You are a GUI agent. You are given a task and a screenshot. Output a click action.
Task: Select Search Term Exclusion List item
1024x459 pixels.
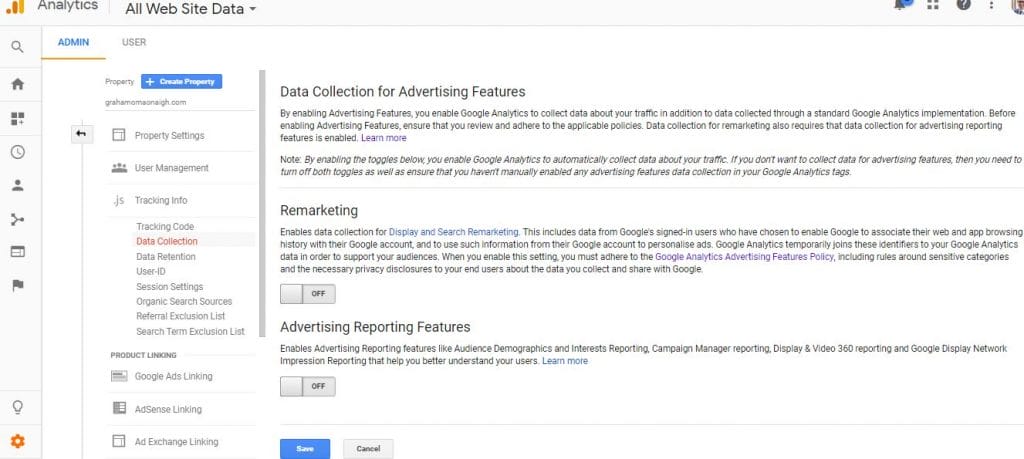[x=191, y=332]
